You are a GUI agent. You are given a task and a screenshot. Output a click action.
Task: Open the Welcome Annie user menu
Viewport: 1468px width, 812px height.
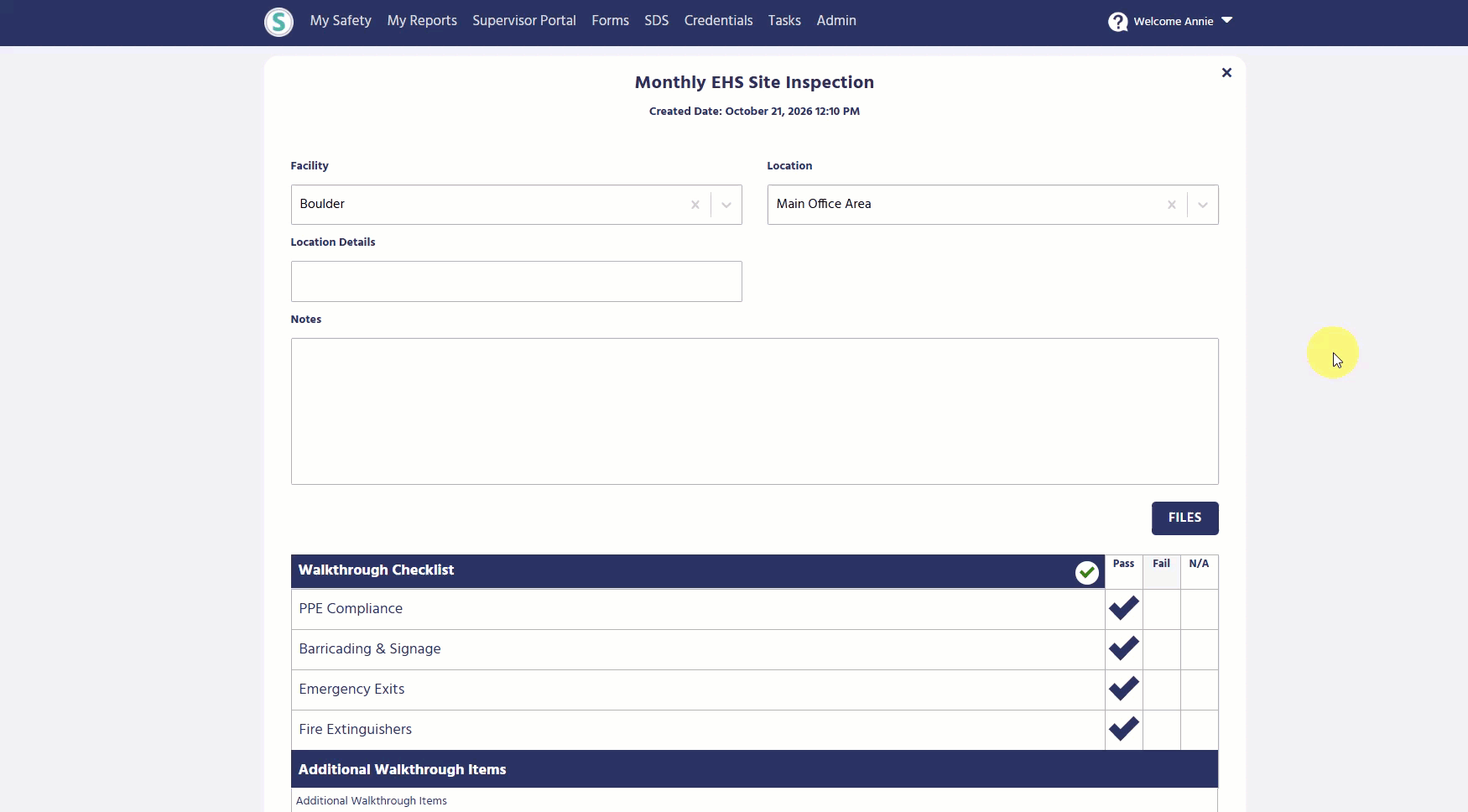pyautogui.click(x=1183, y=21)
